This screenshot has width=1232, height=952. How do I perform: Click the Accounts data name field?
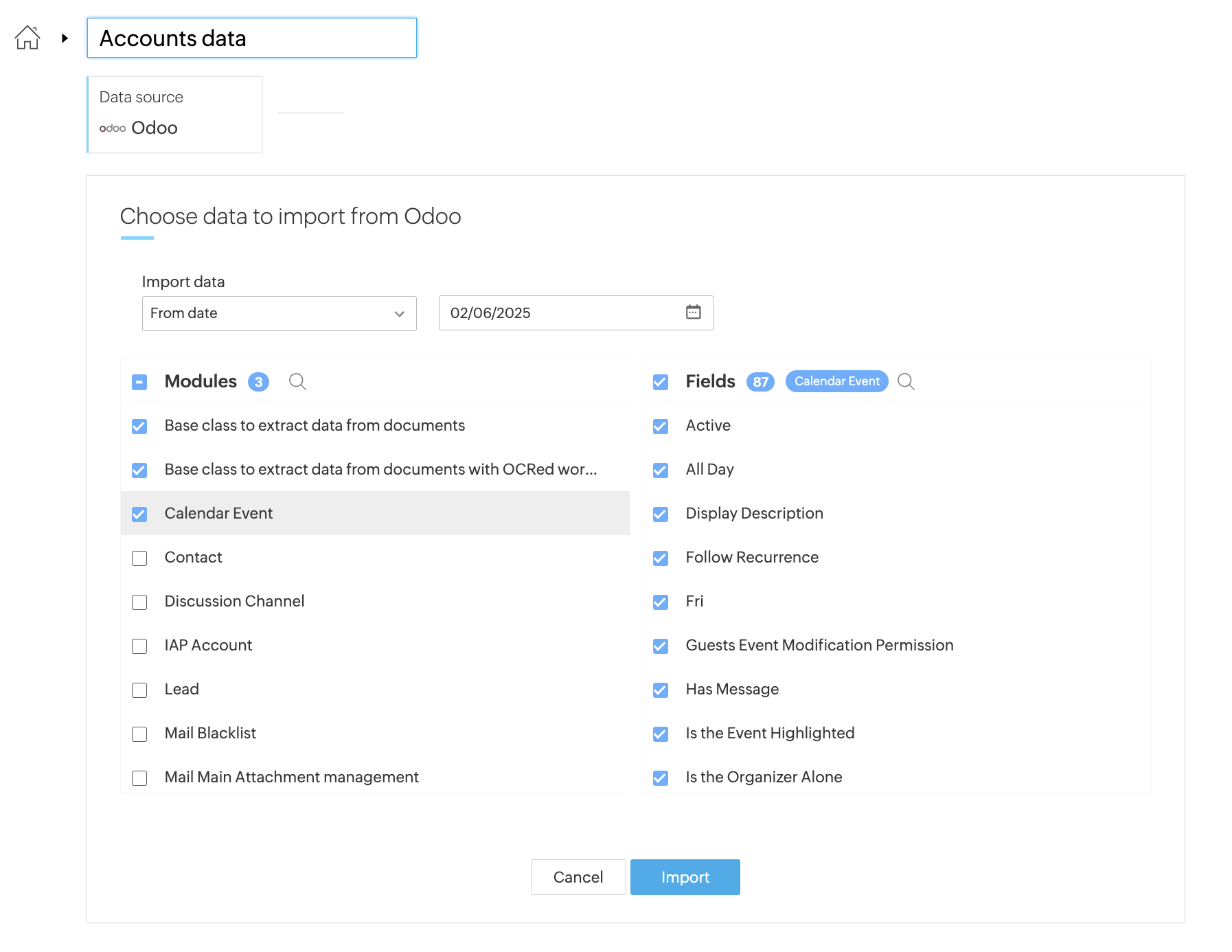click(251, 38)
